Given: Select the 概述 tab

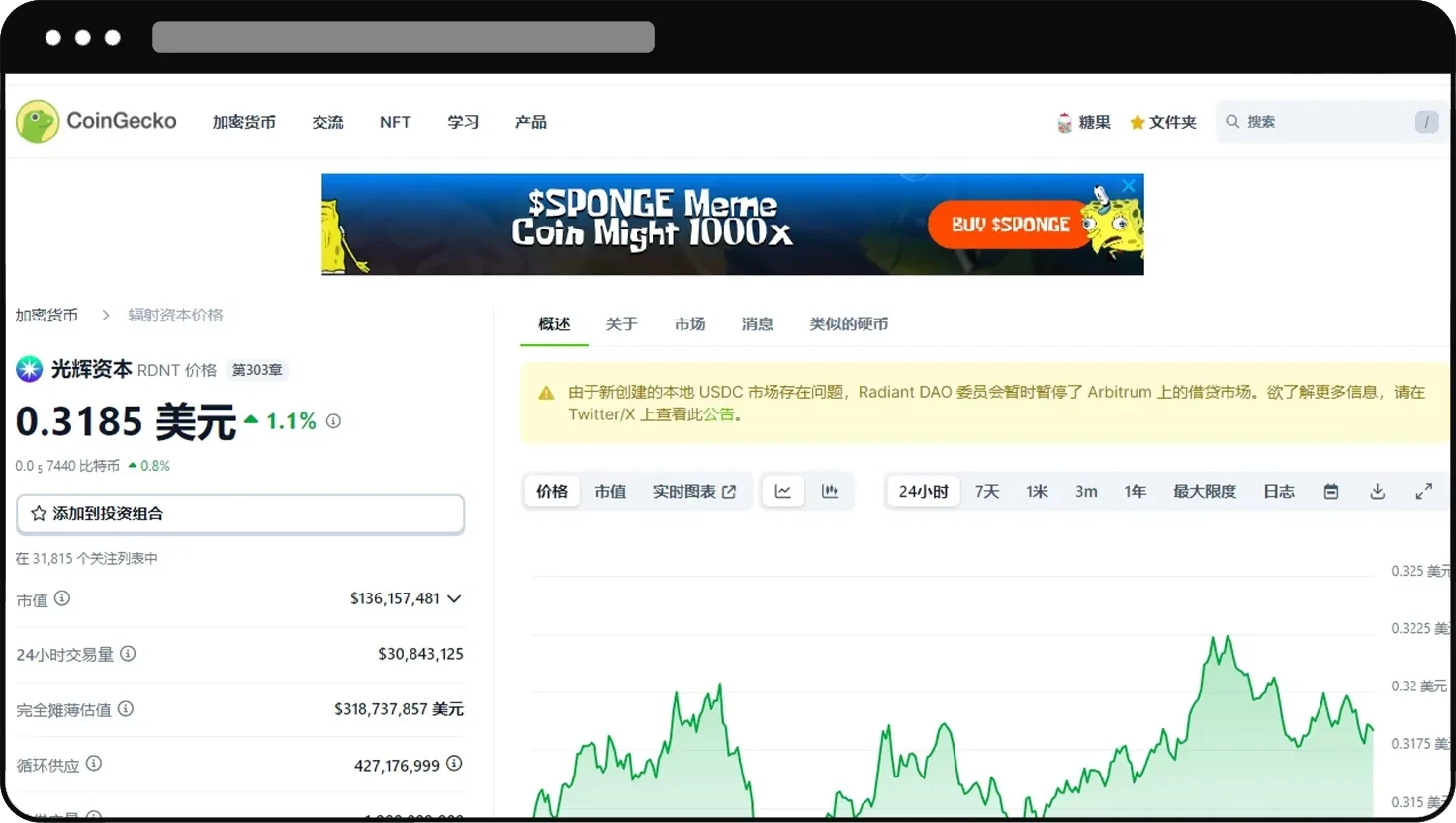Looking at the screenshot, I should click(x=554, y=324).
